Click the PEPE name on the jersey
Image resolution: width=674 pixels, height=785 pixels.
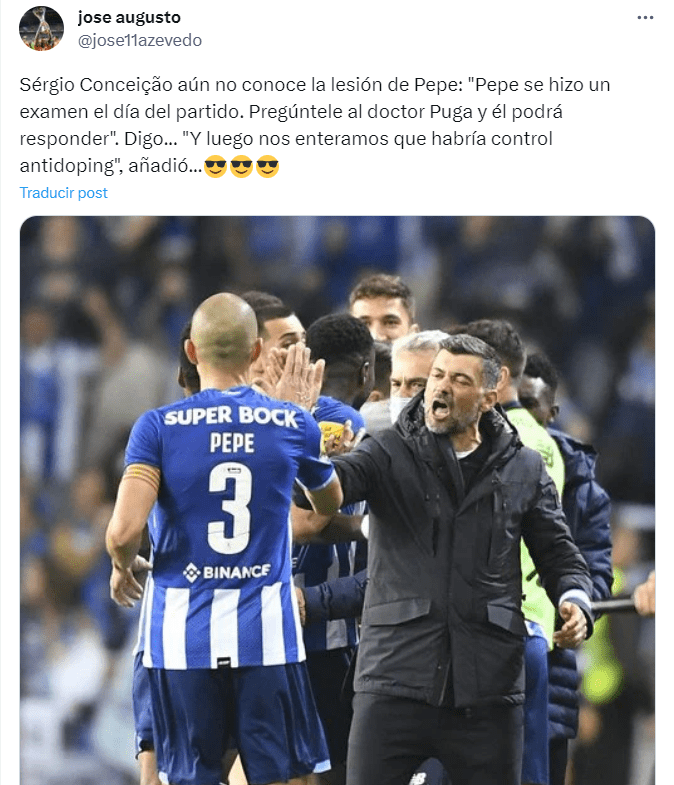point(232,443)
